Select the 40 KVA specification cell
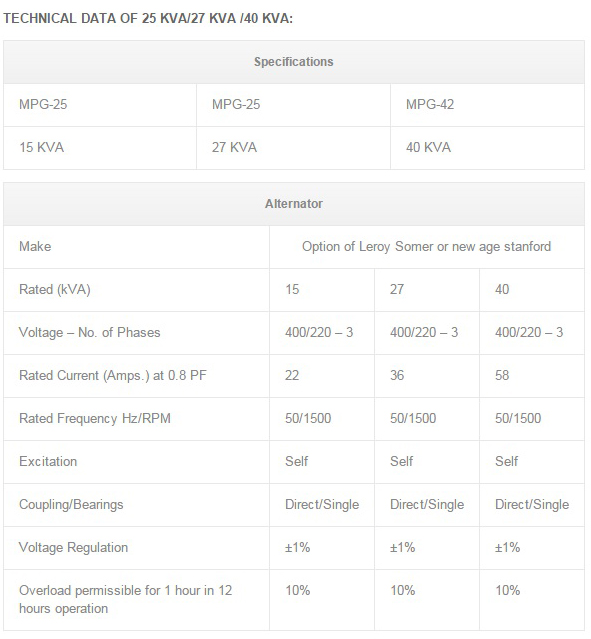The width and height of the screenshot is (591, 639). [487, 148]
